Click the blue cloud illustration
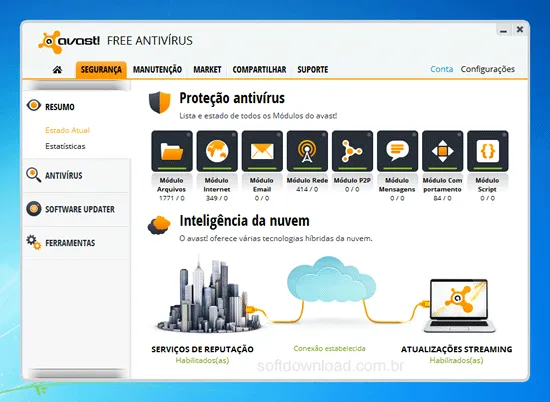550x402 pixels. pos(331,280)
